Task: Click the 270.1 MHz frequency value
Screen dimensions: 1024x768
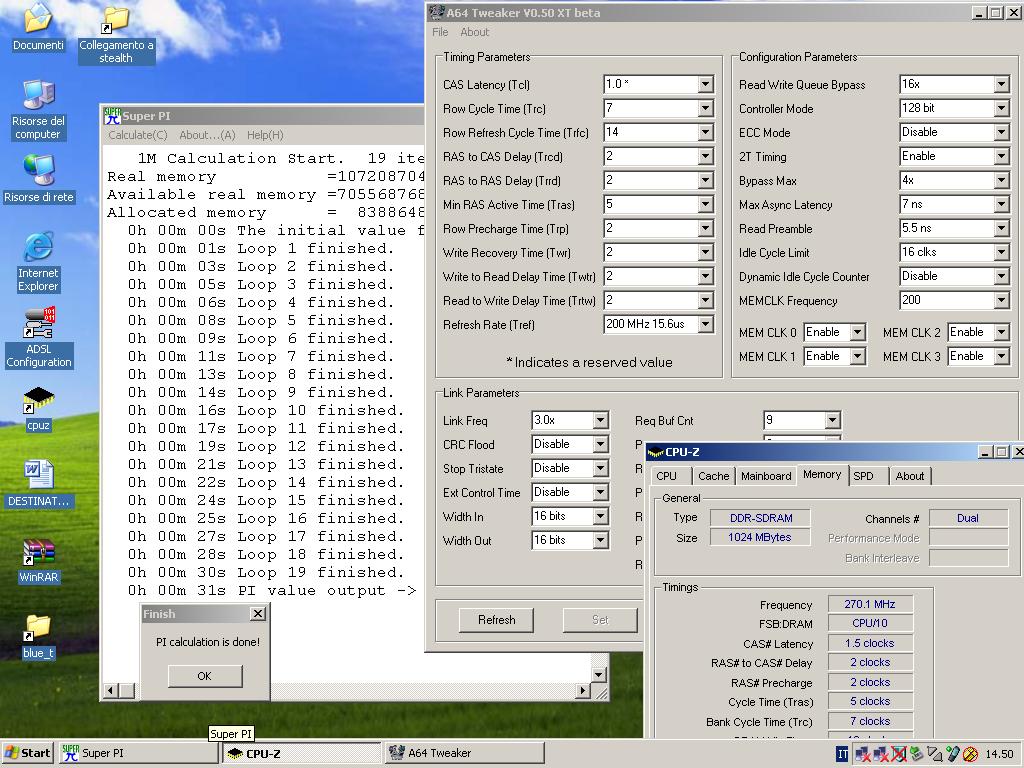Action: [870, 604]
